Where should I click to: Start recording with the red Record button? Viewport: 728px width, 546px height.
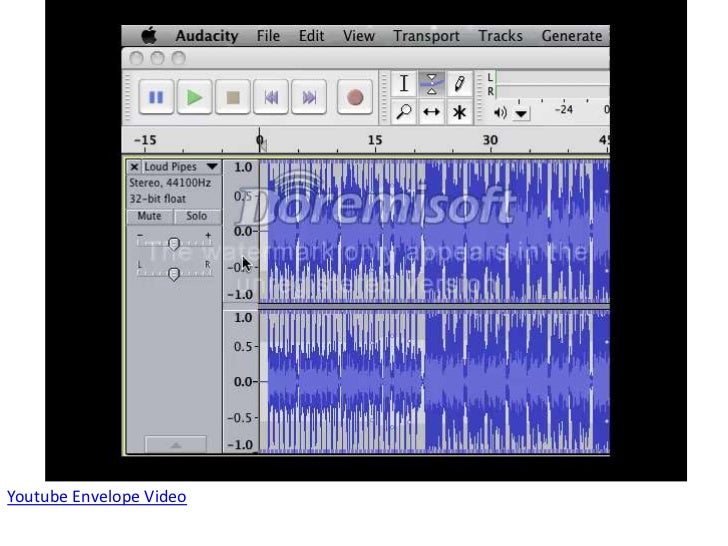(355, 97)
